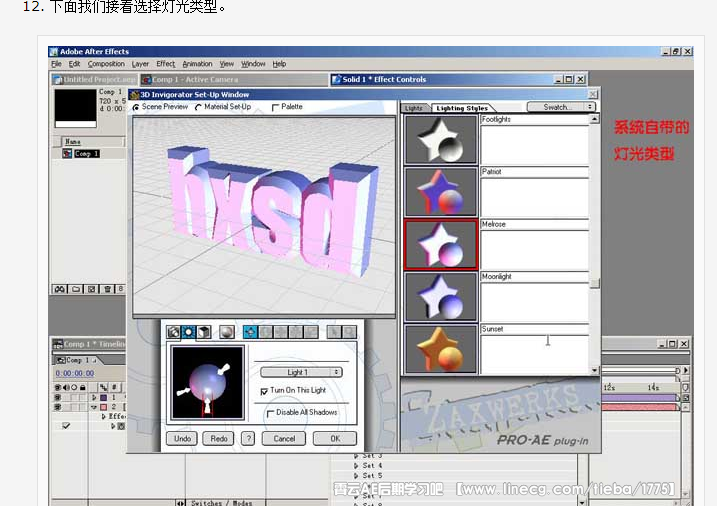Open the Help menu
717x506 pixels.
click(279, 64)
